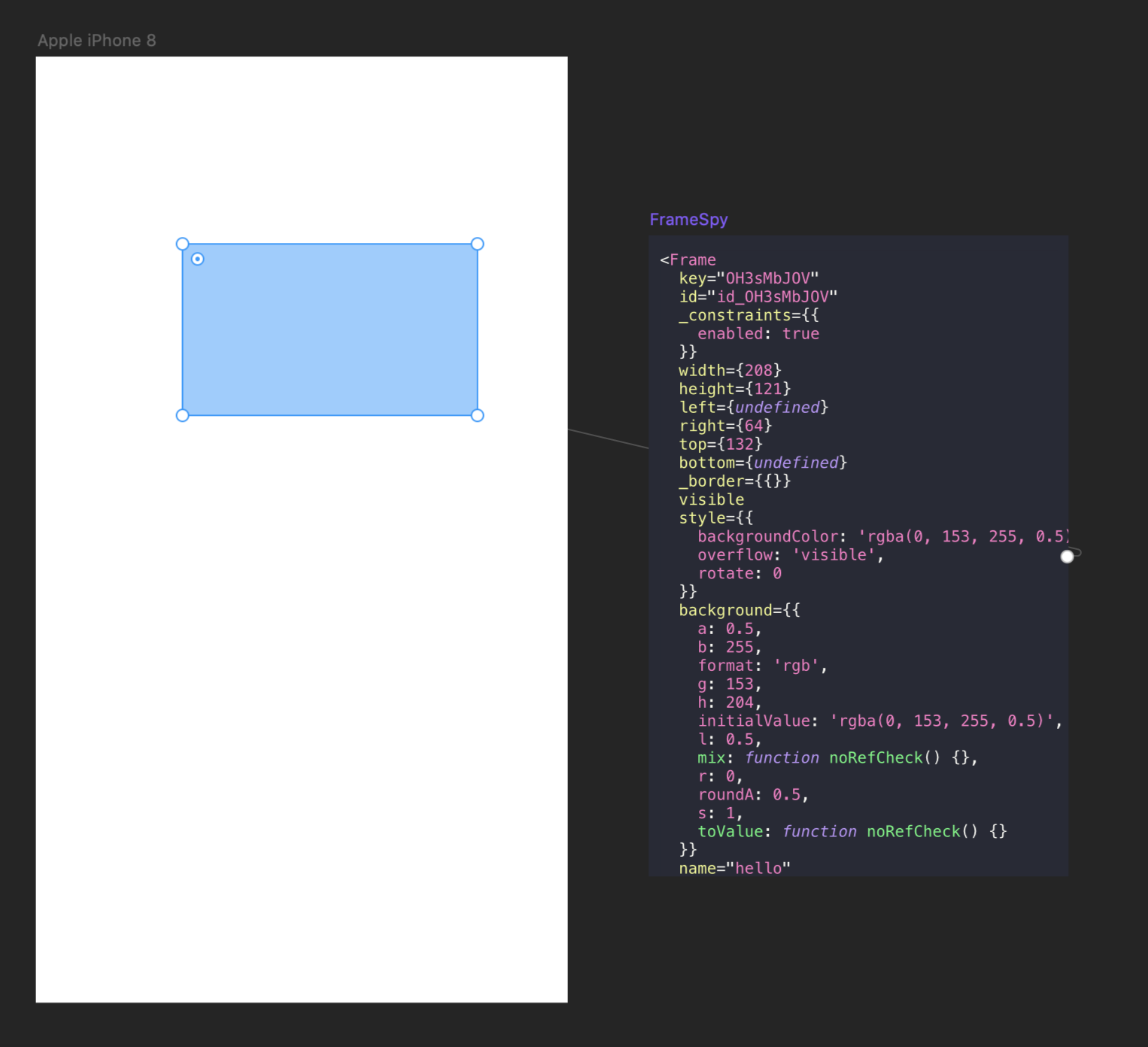This screenshot has height=1047, width=1148.
Task: Click the enabled: true constraint line
Action: [x=758, y=334]
